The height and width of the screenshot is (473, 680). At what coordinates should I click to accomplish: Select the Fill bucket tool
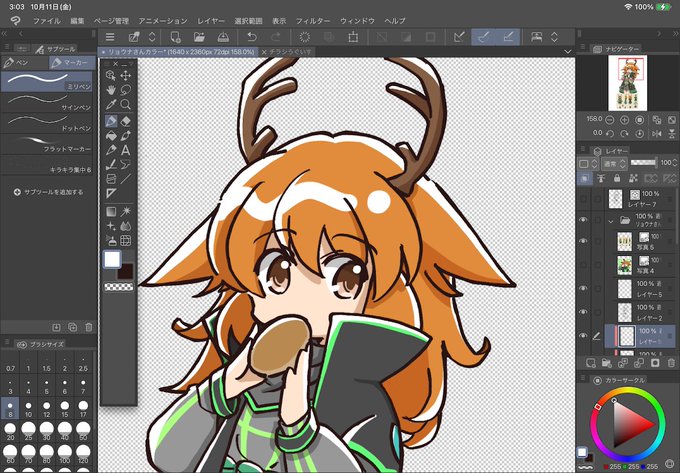pos(111,136)
